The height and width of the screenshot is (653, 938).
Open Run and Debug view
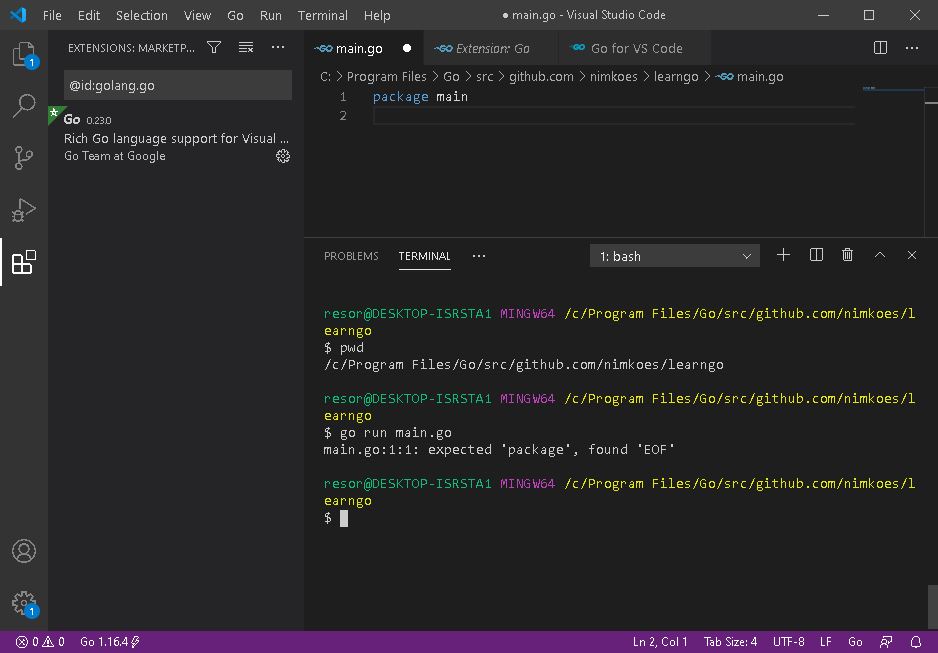24,210
